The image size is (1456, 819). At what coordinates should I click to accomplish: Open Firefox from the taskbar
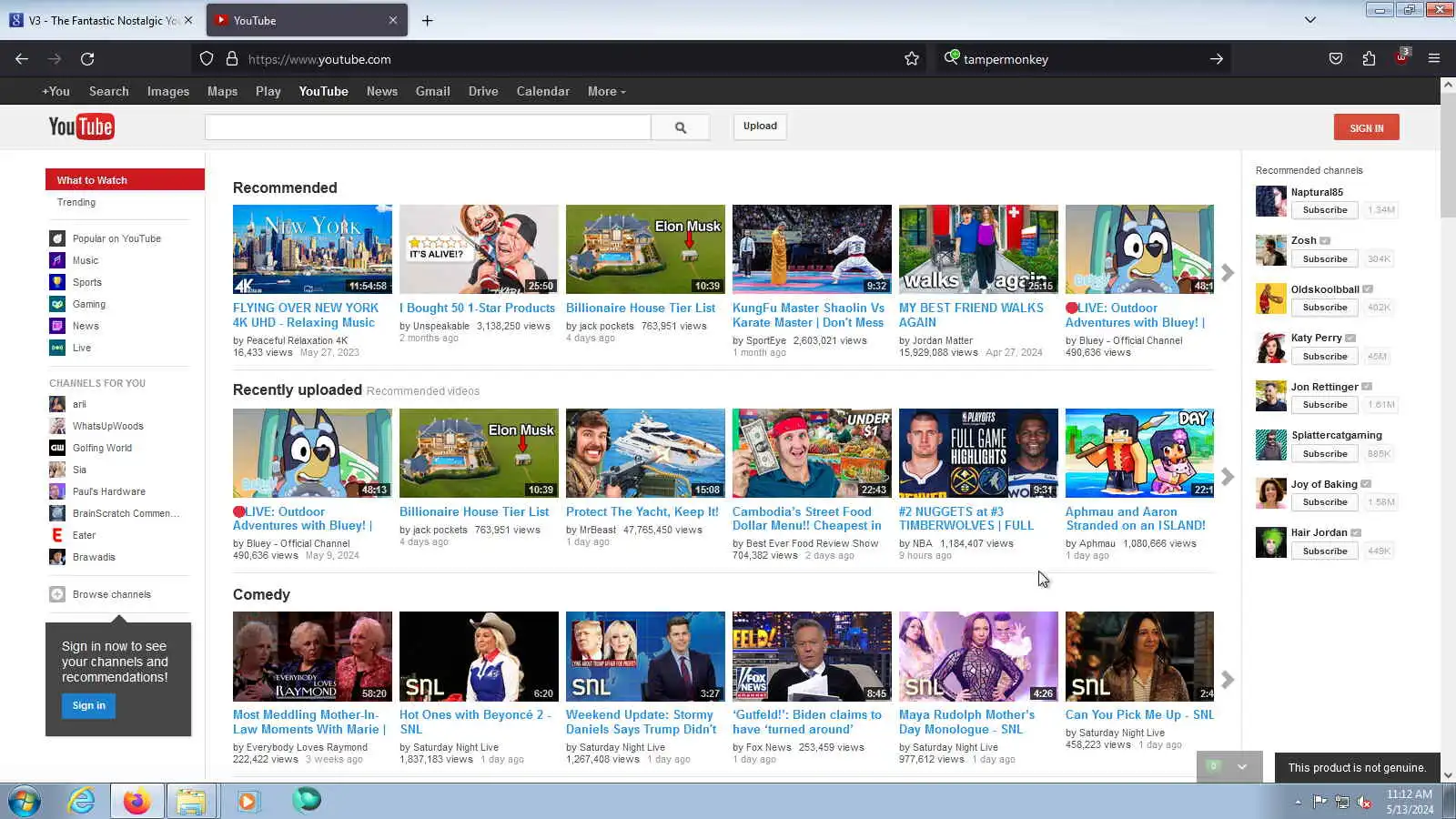pyautogui.click(x=136, y=801)
